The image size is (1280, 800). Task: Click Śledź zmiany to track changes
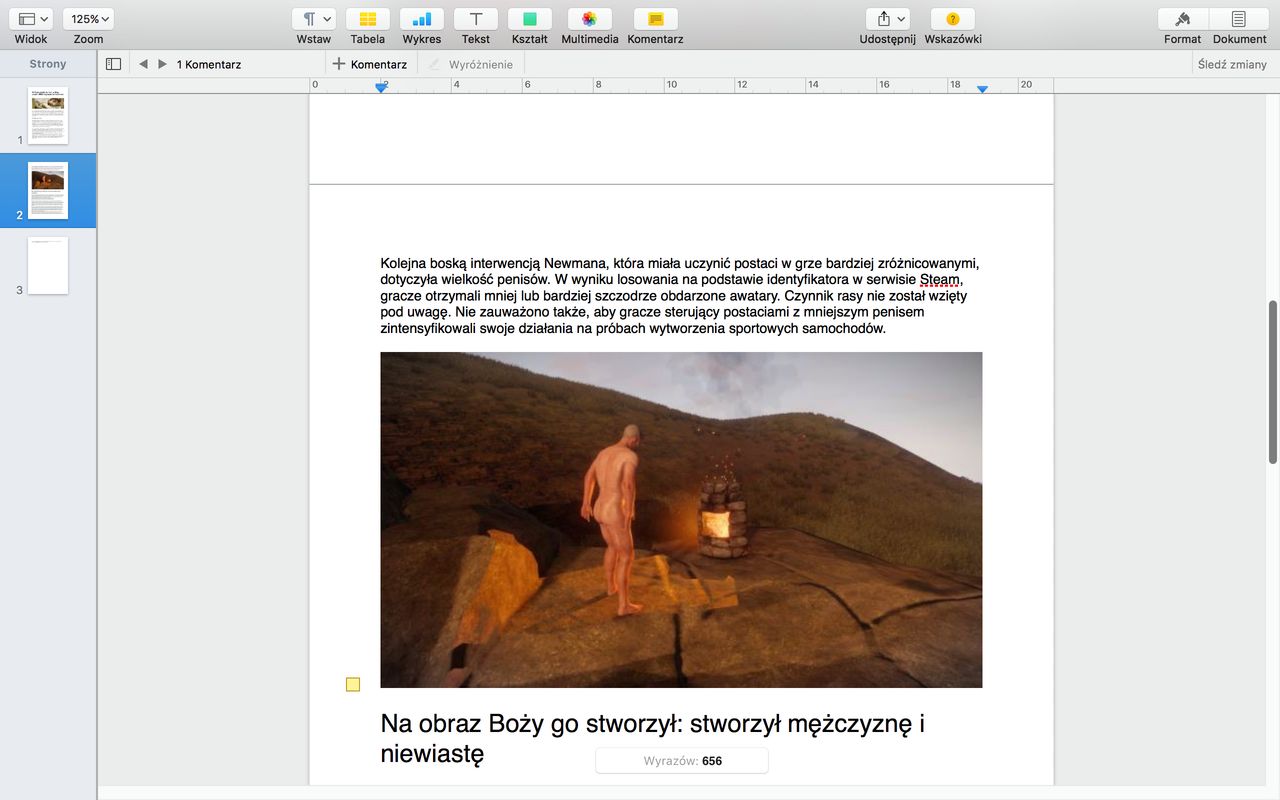tap(1231, 64)
